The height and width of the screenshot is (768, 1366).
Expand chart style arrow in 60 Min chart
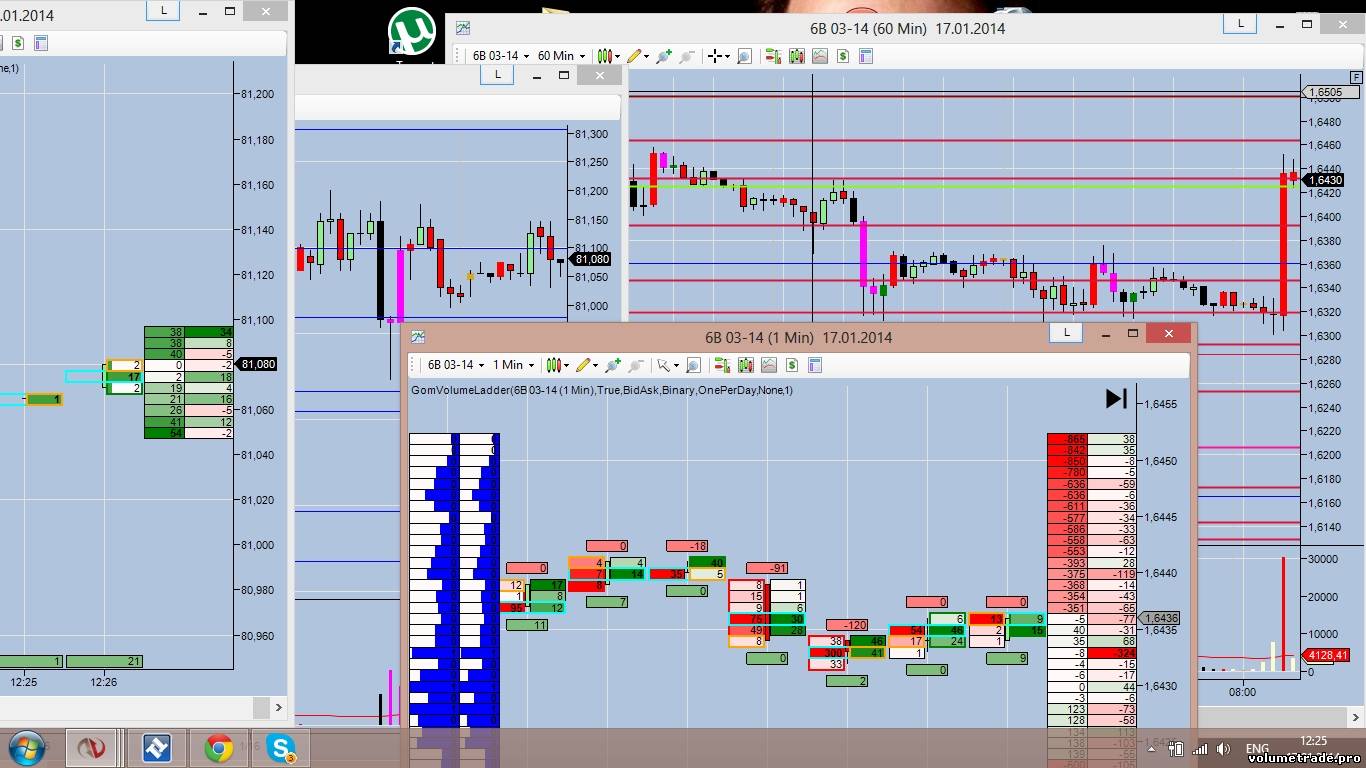(618, 57)
